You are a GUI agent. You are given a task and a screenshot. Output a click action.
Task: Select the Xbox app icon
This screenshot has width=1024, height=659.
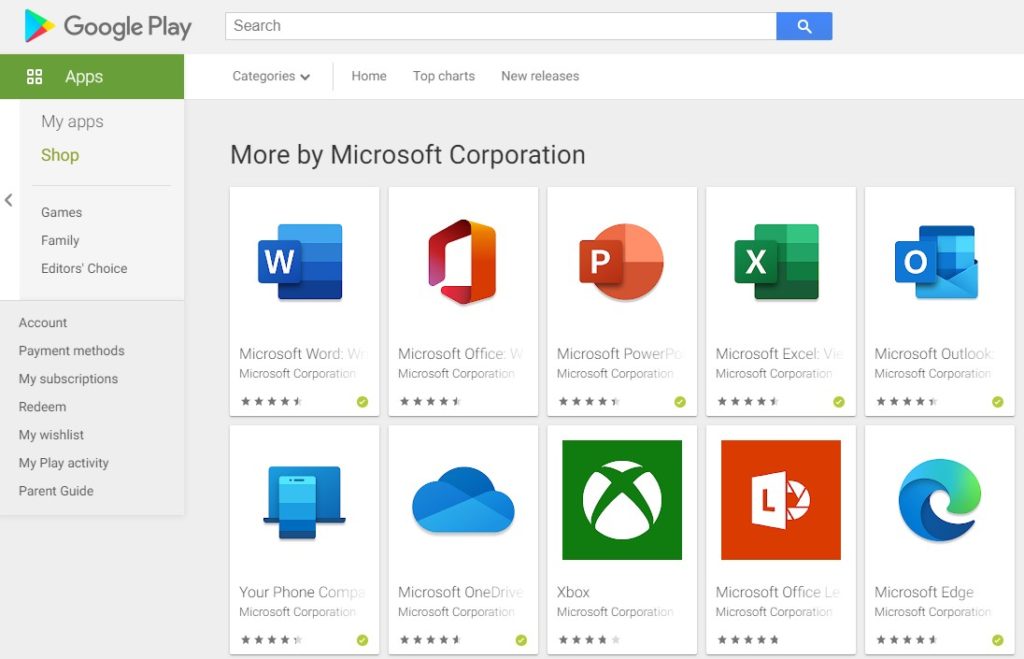click(x=621, y=500)
